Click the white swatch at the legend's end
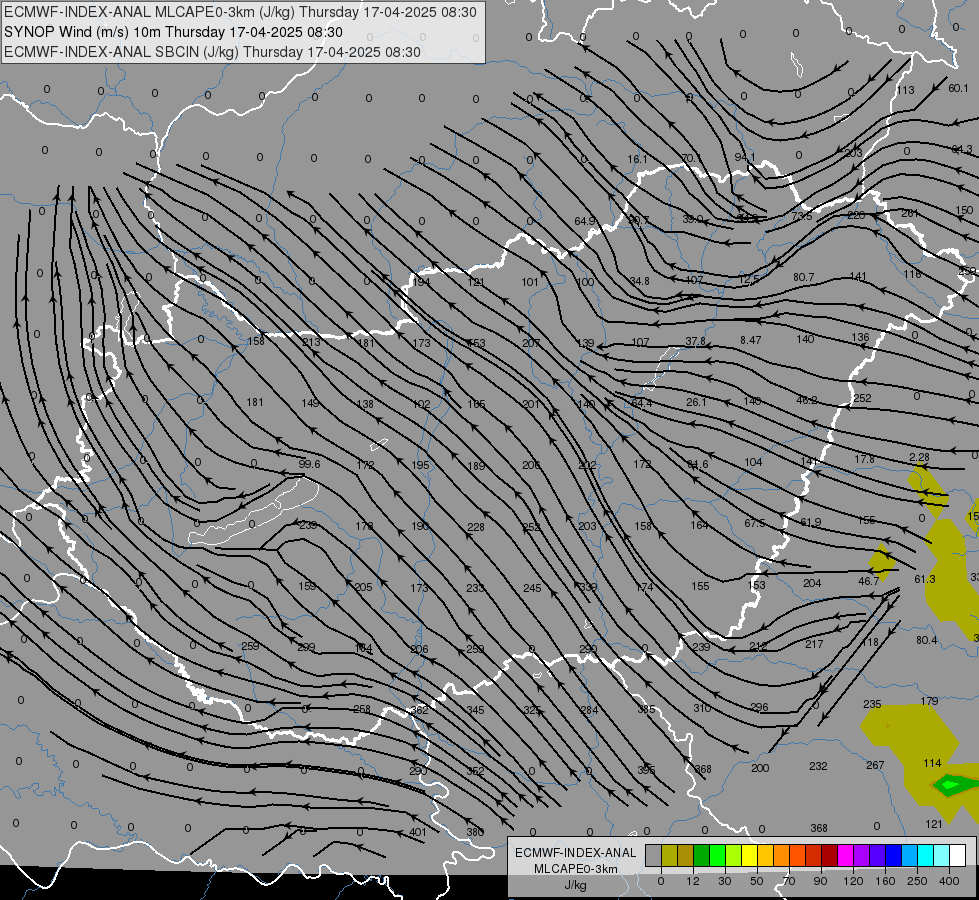 coord(958,856)
